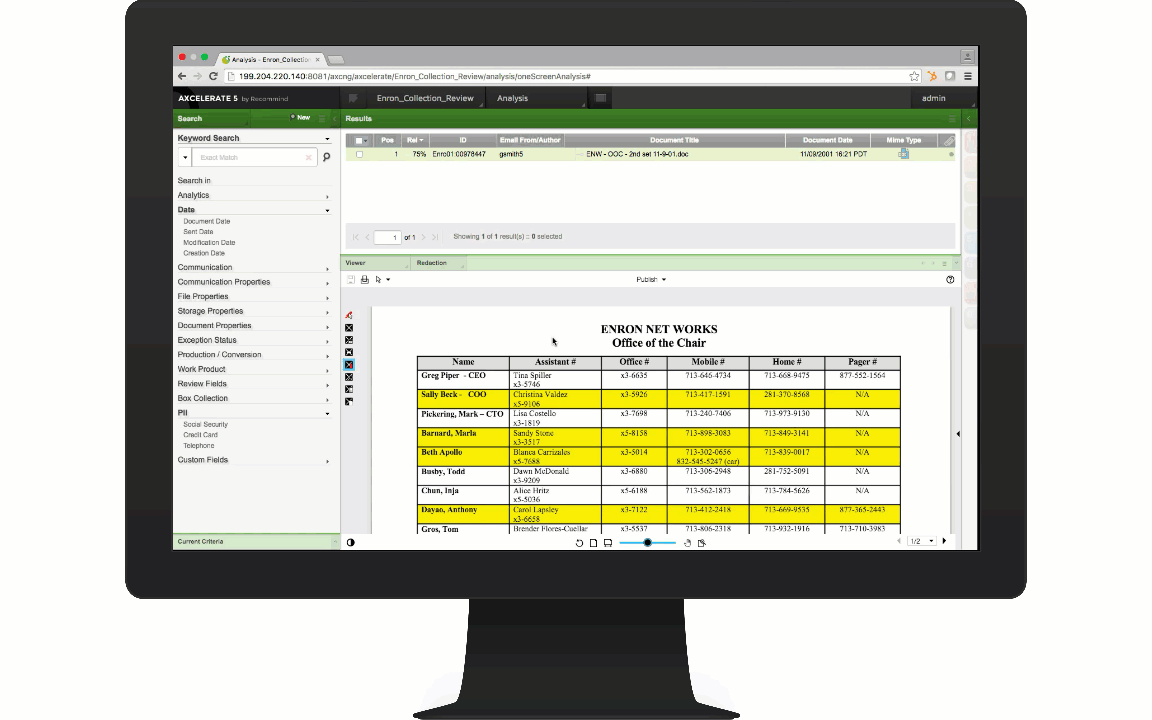Click the New search button
1152x720 pixels.
300,118
